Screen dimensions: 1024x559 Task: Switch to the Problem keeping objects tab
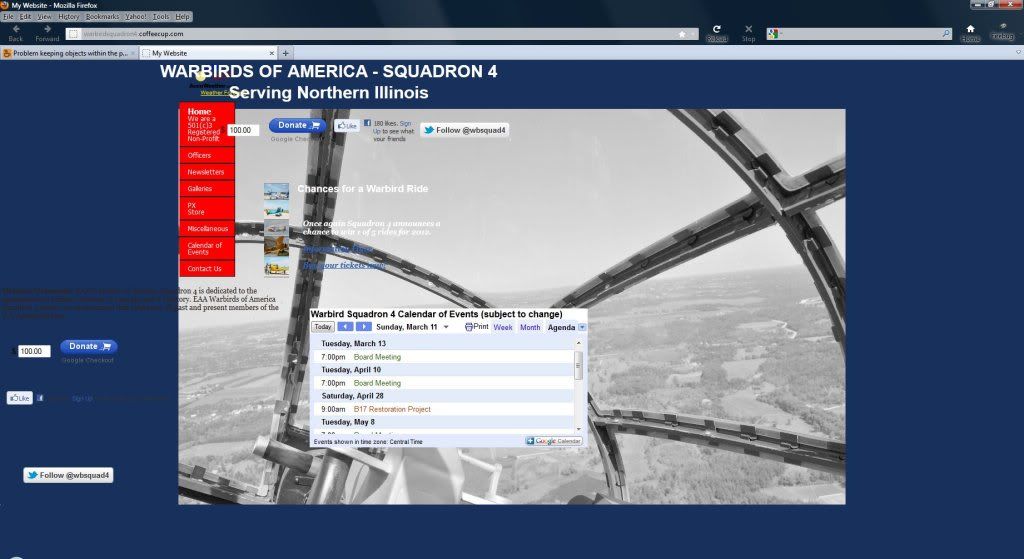(x=69, y=53)
